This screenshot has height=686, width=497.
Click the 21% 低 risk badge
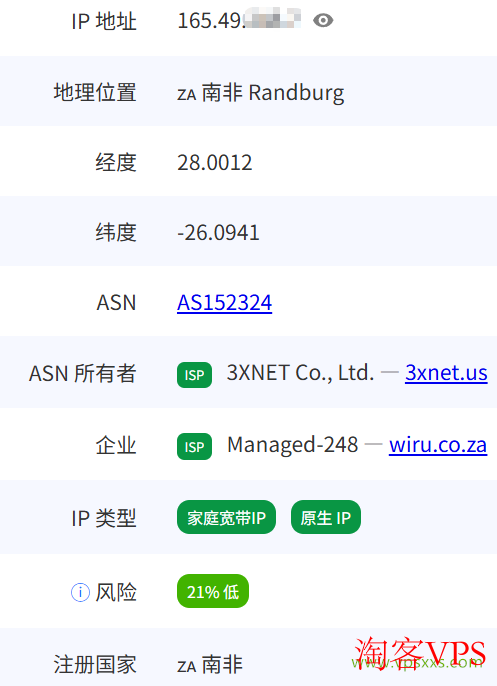click(x=213, y=592)
